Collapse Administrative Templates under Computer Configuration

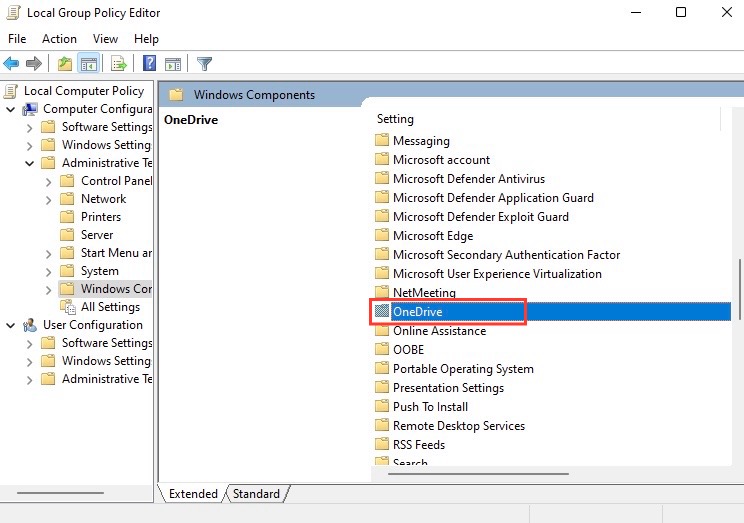[x=29, y=164]
